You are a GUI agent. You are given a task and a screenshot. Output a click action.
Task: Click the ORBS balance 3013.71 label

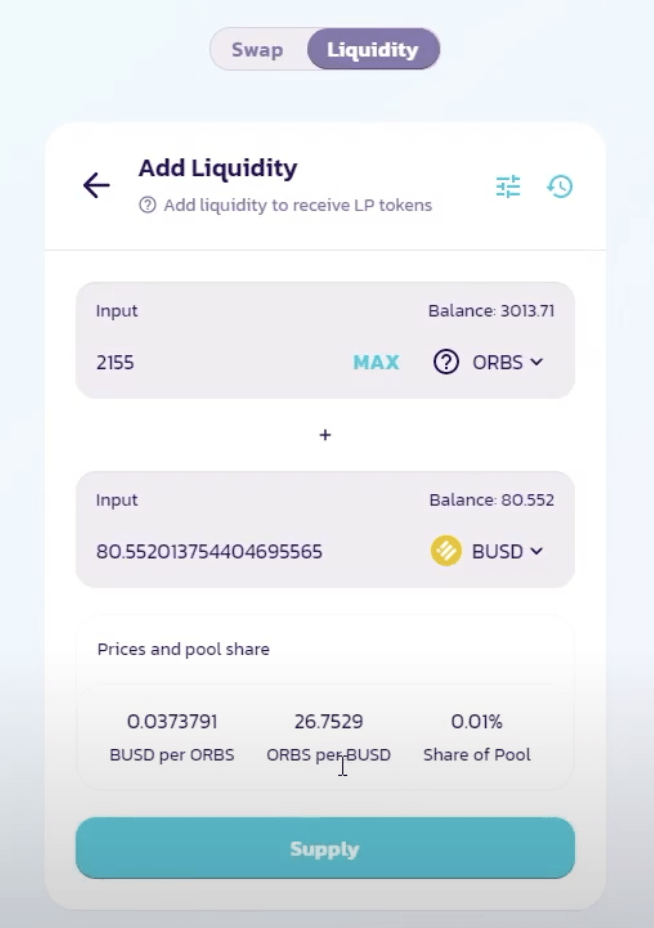(x=491, y=311)
